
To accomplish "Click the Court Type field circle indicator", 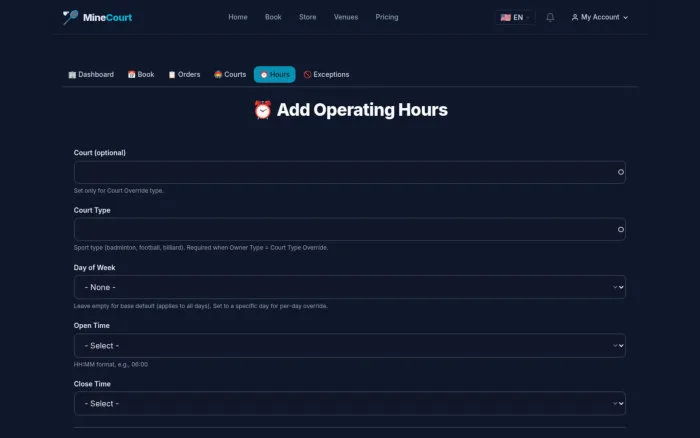I will (x=621, y=229).
